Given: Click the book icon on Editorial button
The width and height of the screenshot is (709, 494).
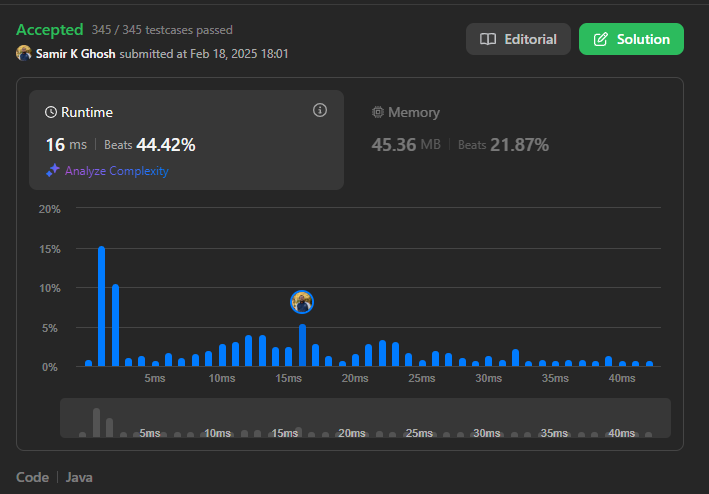Looking at the screenshot, I should tap(488, 39).
